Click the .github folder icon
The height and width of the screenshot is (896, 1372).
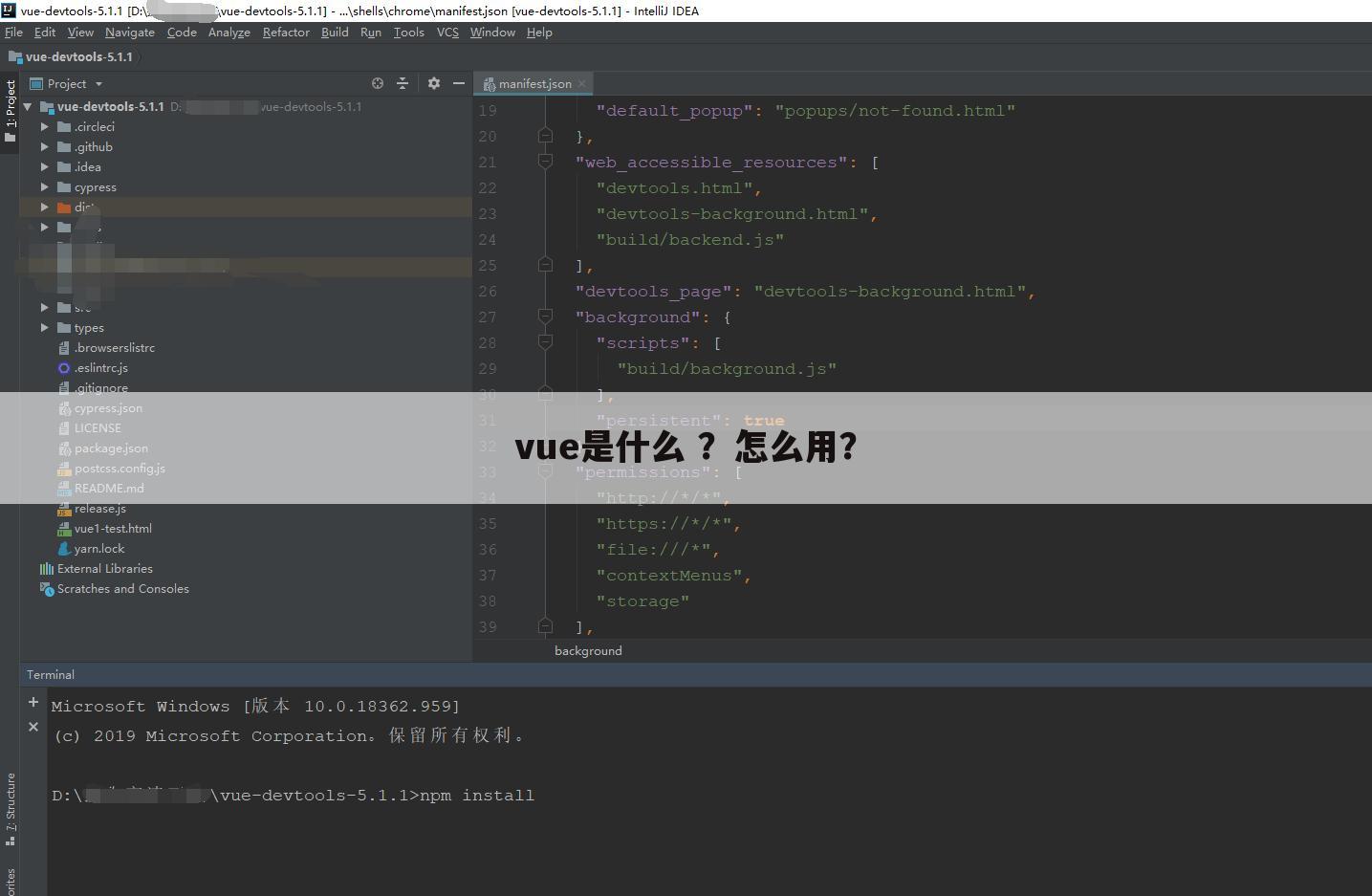[64, 146]
